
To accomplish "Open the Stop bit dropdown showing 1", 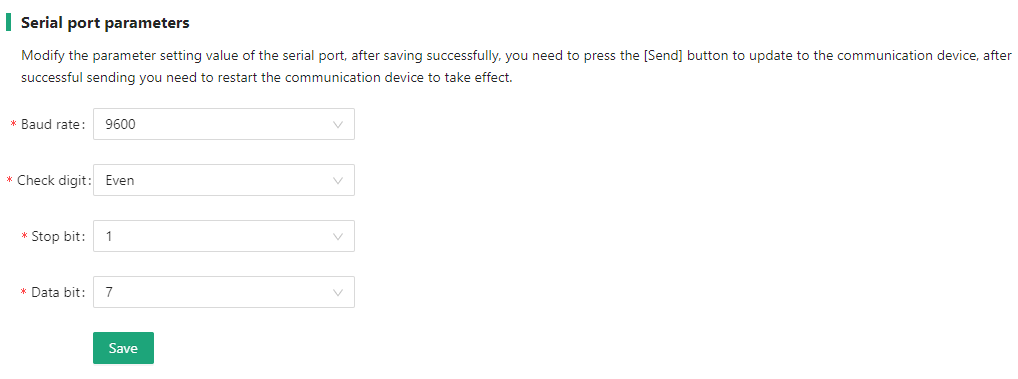I will click(x=224, y=236).
